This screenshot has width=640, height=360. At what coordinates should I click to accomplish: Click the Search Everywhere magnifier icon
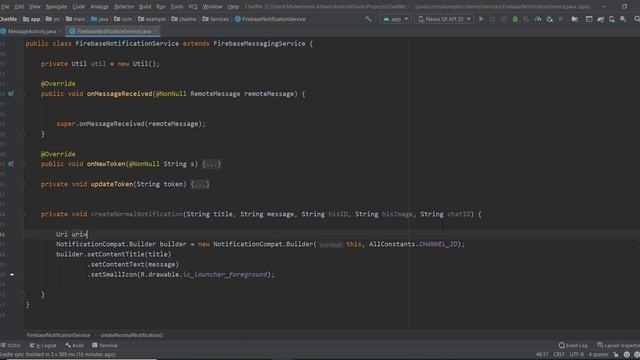click(x=636, y=19)
